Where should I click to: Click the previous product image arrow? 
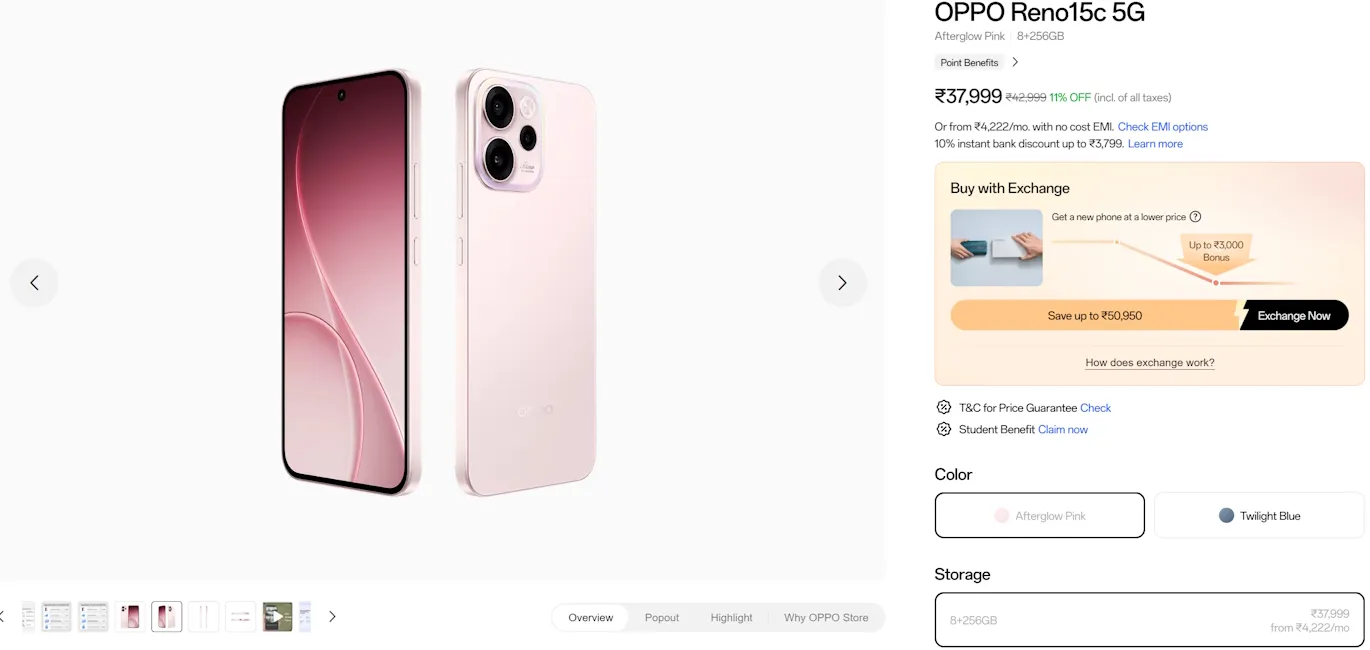pos(34,283)
